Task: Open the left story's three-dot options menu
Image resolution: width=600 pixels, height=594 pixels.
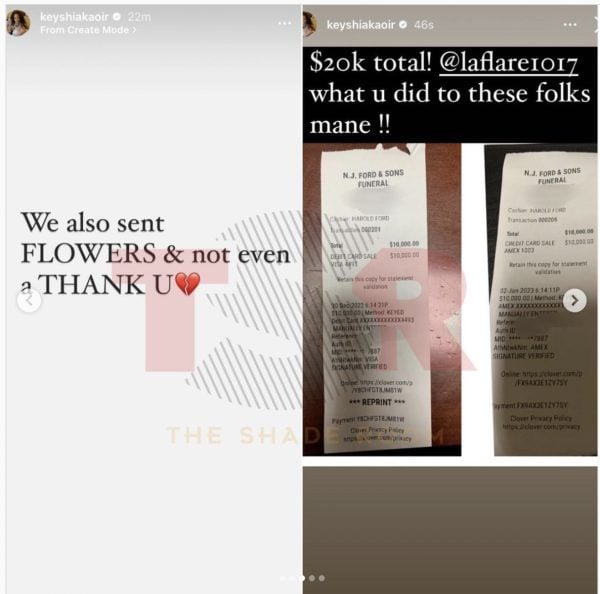Action: [284, 23]
